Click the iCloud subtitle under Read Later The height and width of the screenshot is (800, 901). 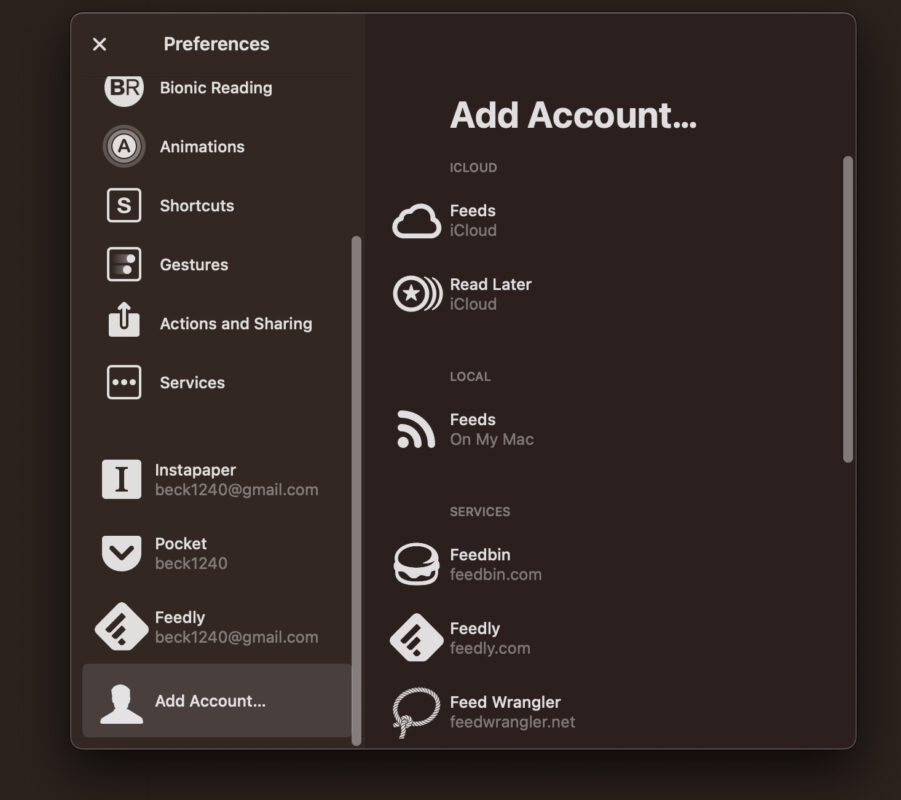tap(473, 304)
